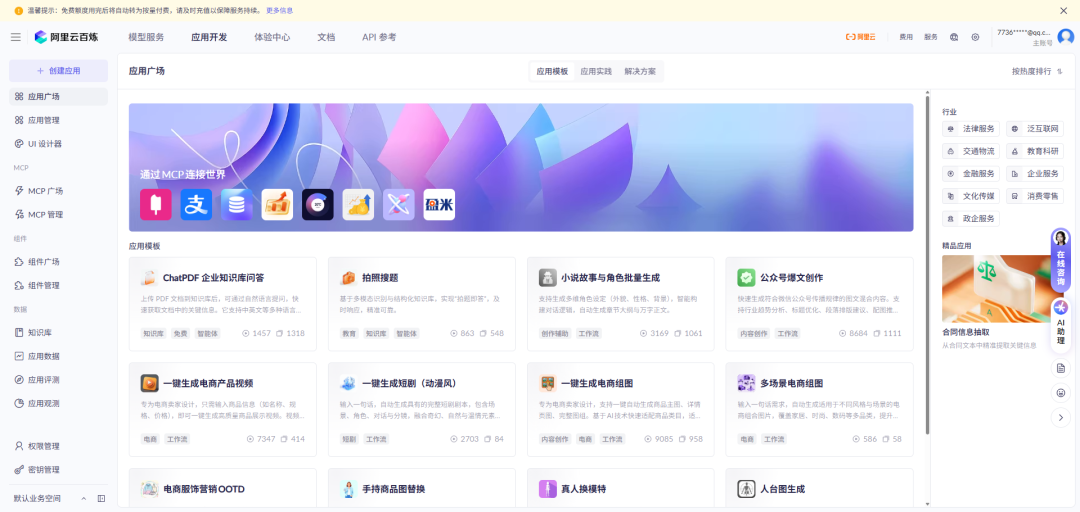This screenshot has height=512, width=1080.
Task: Expand the floating panel right-arrow button
Action: [x=1061, y=417]
